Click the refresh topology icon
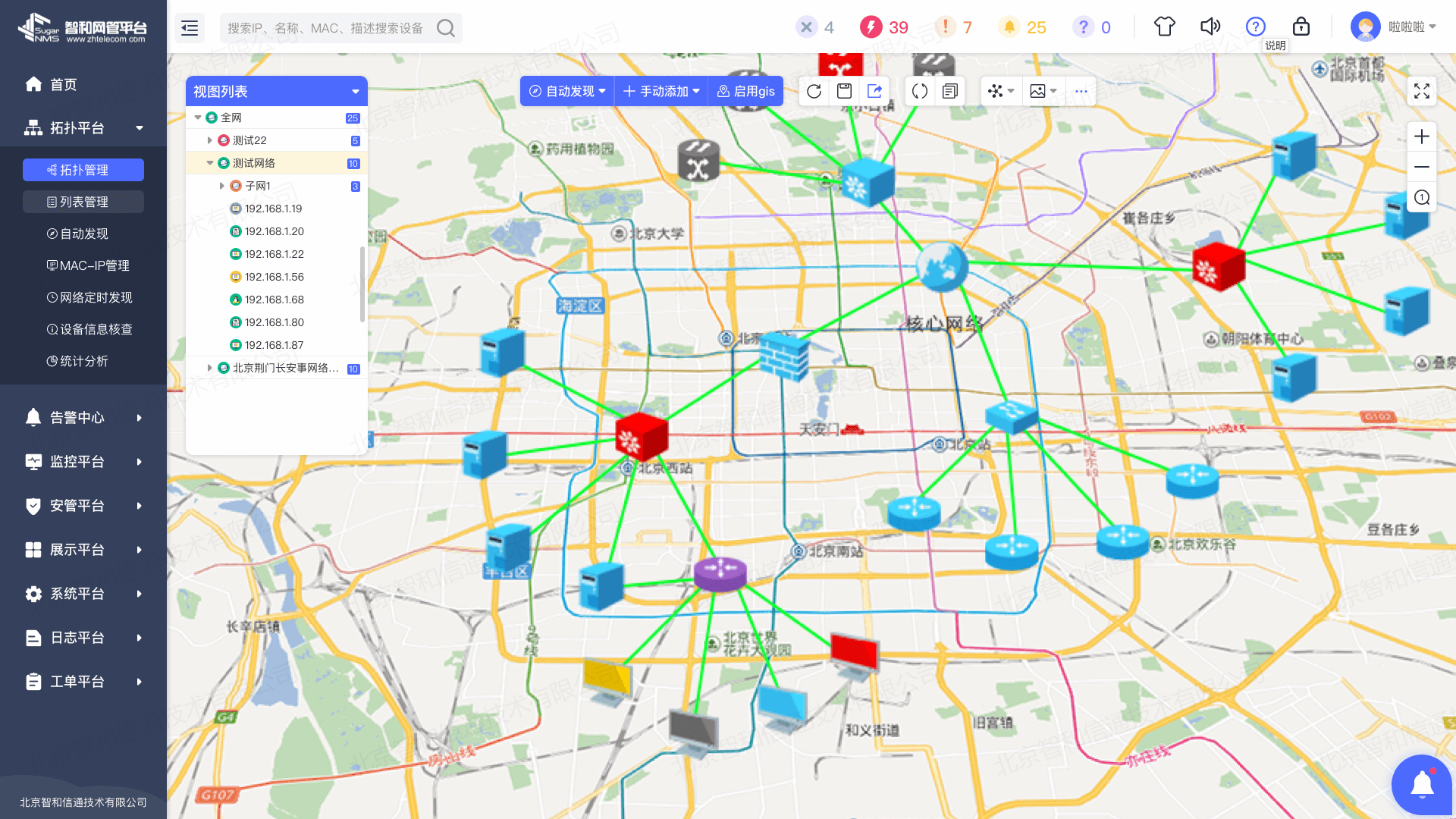The image size is (1456, 819). [x=814, y=91]
